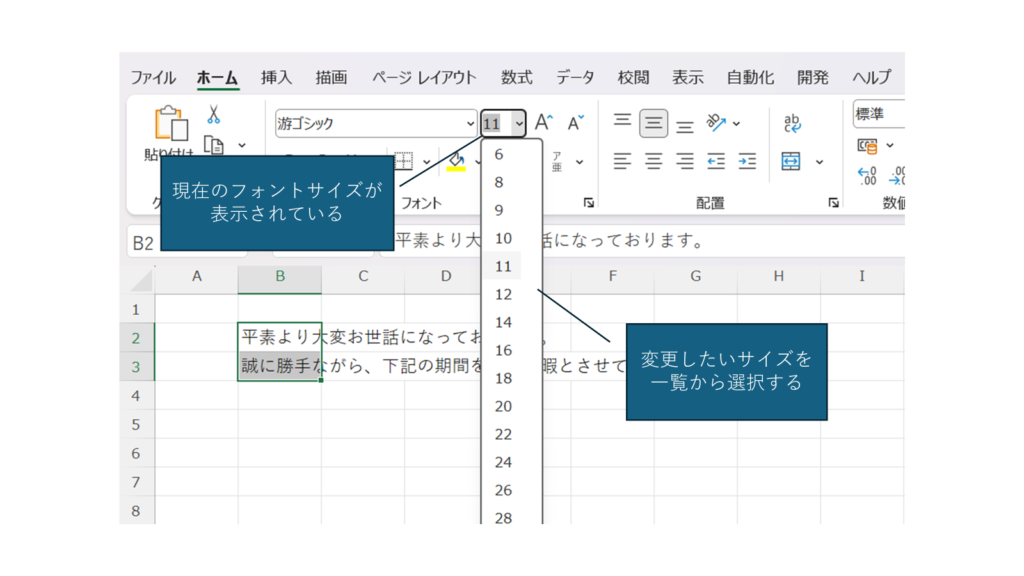This screenshot has height=576, width=1024.
Task: Expand the 標準 number format dropdown
Action: [878, 114]
